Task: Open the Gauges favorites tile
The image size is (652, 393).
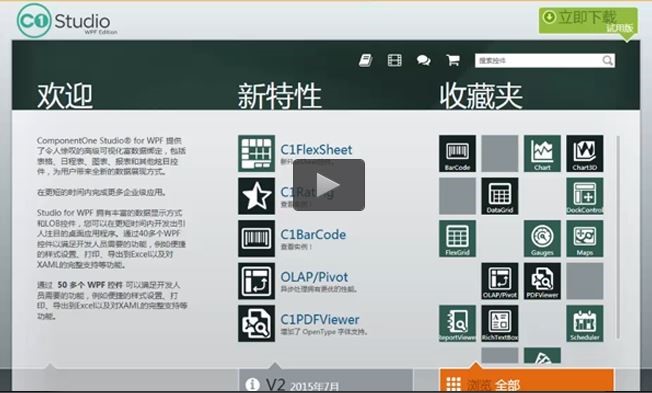Action: click(x=542, y=239)
